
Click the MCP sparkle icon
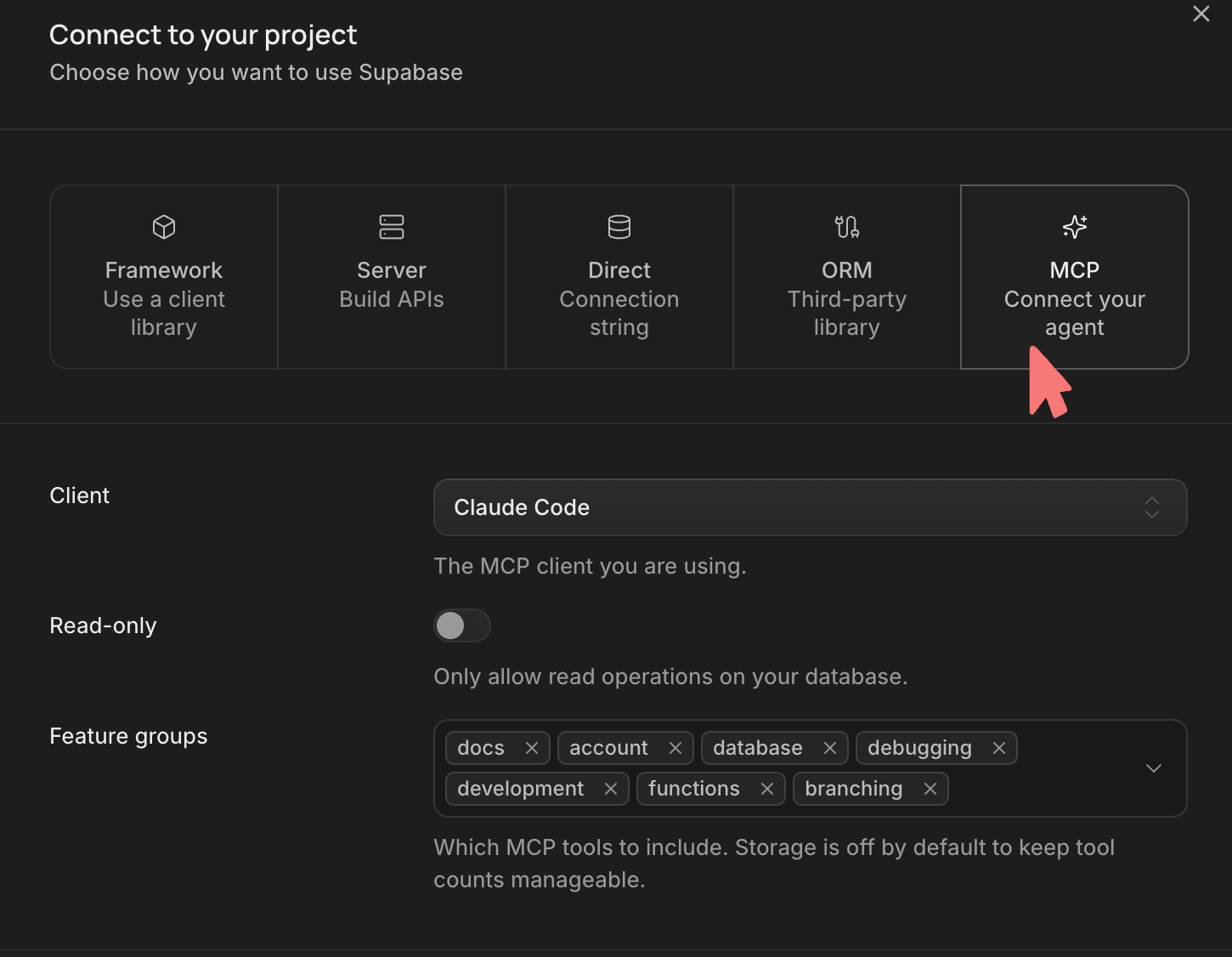[1075, 227]
